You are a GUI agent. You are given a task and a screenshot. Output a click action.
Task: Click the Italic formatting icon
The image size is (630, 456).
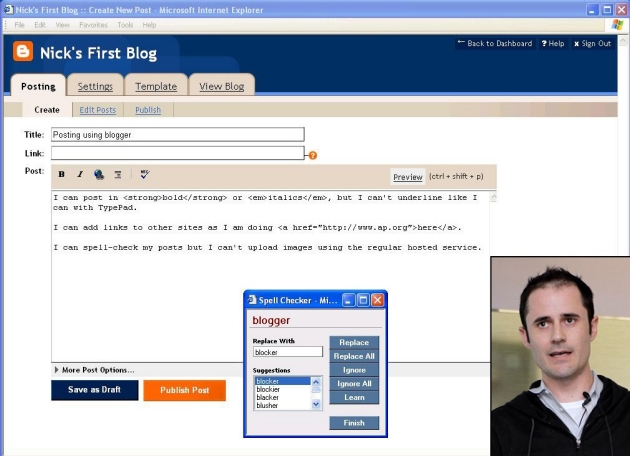(80, 174)
